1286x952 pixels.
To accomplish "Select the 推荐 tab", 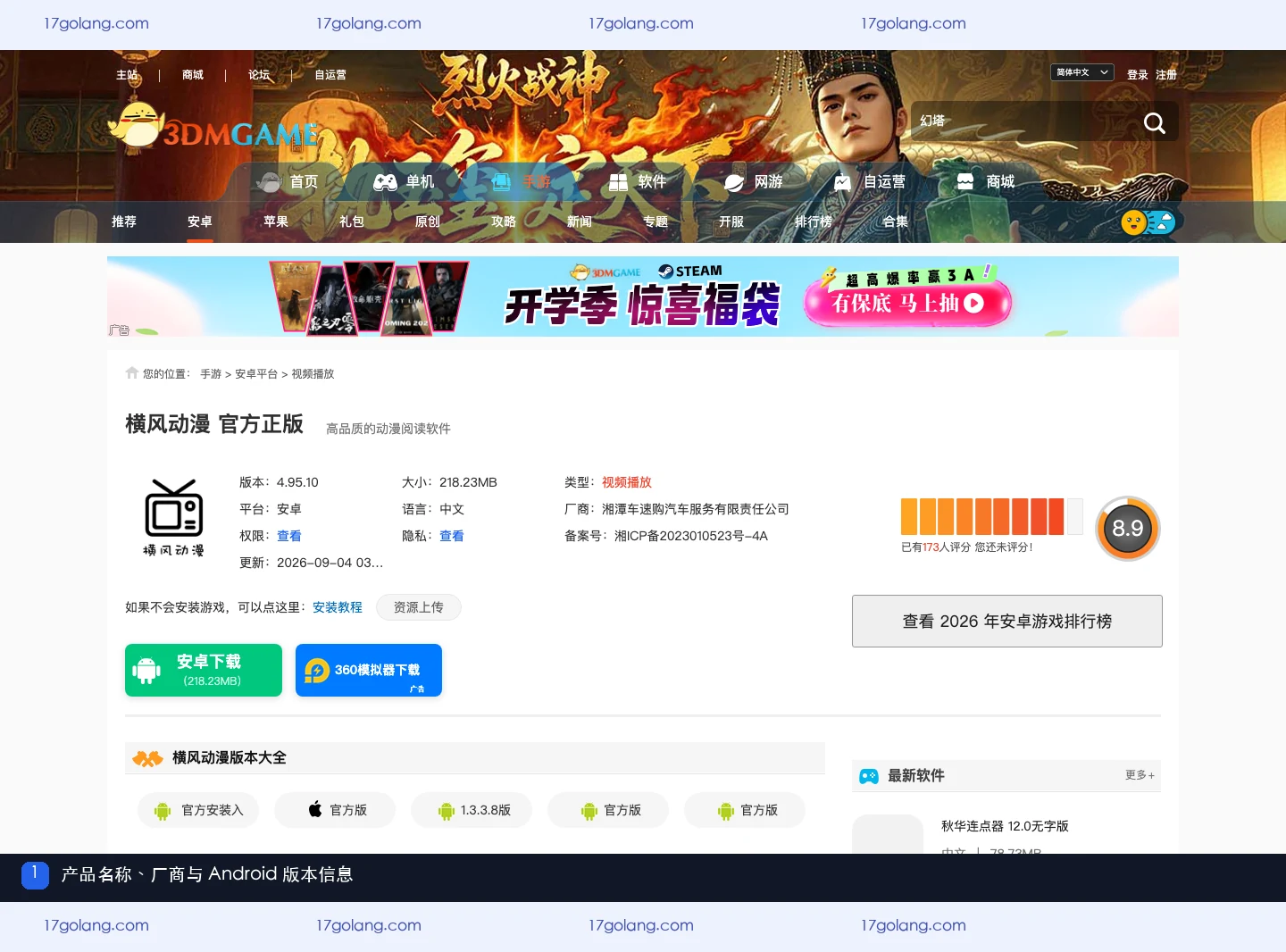I will (x=124, y=221).
